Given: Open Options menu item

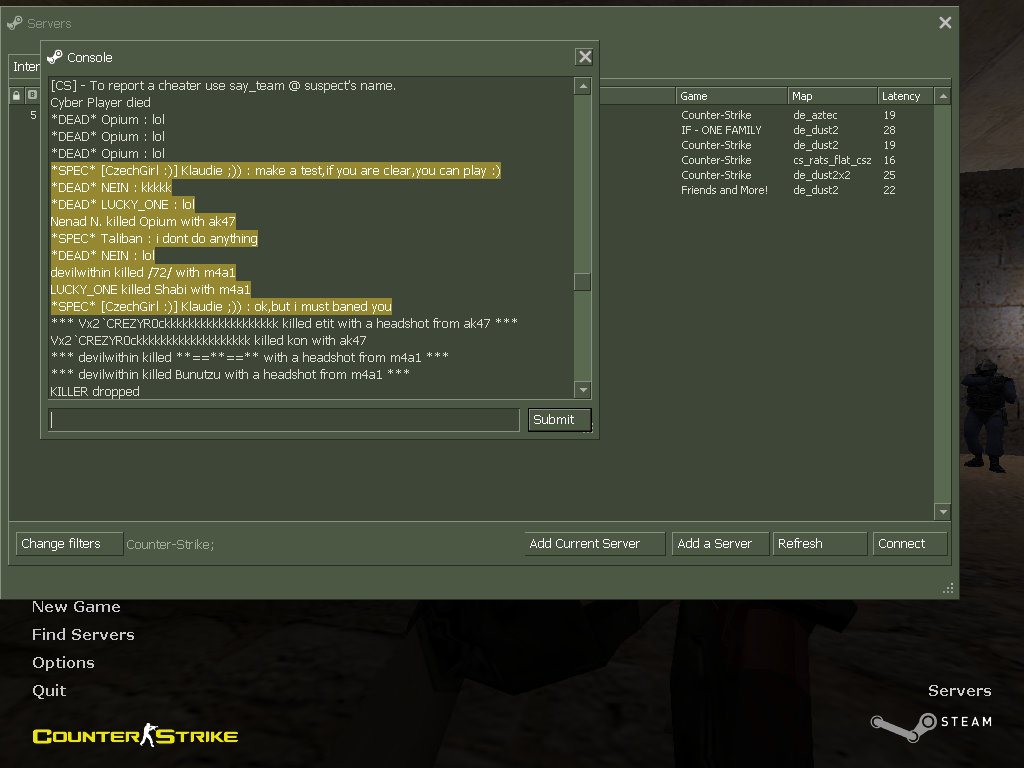Looking at the screenshot, I should [x=63, y=663].
